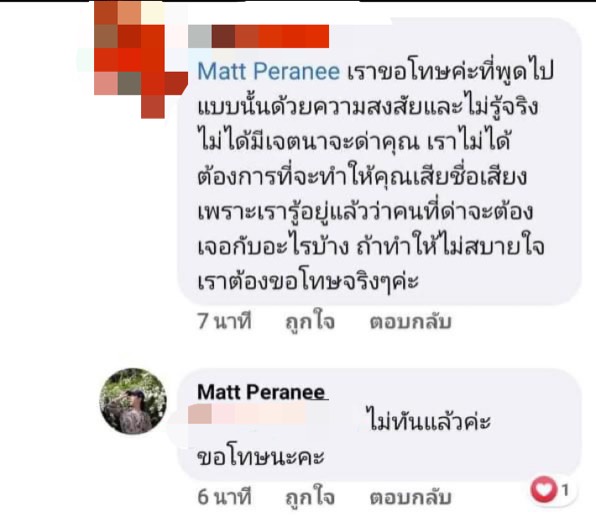Click the blurred commenter name above first comment

click(258, 36)
